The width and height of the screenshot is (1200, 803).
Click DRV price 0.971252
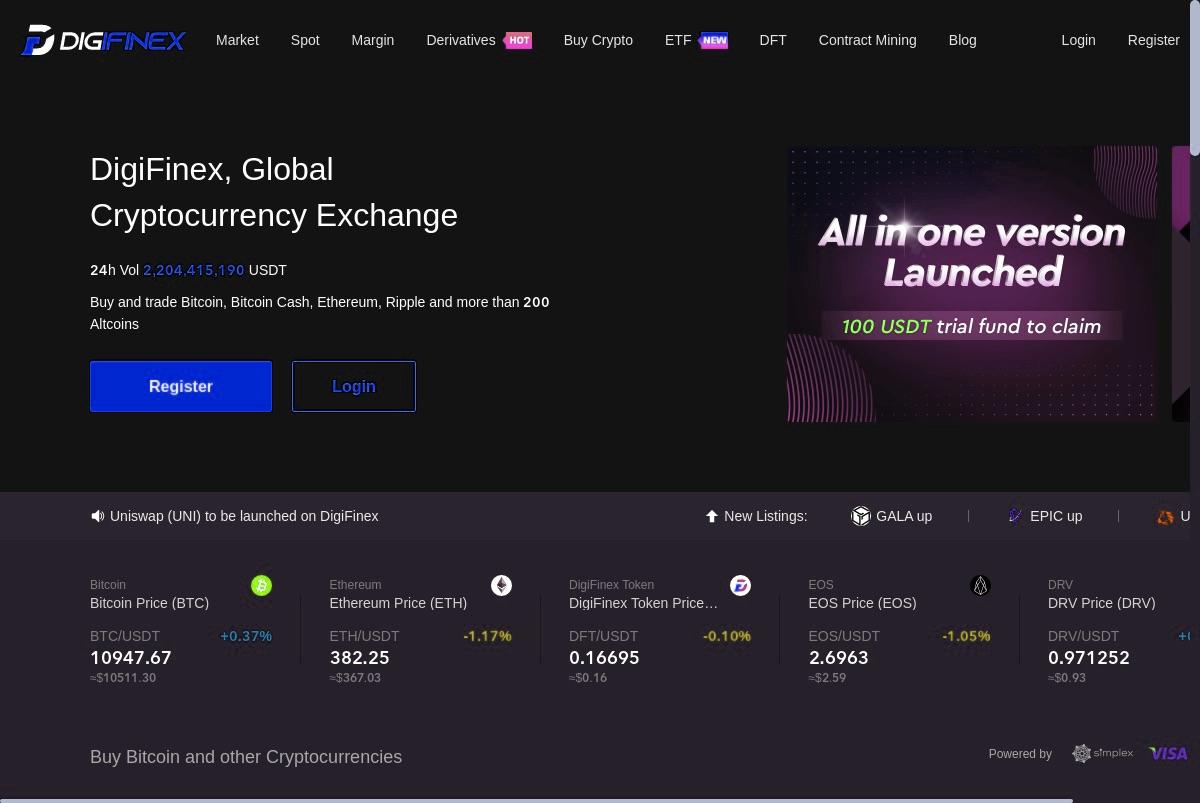[x=1089, y=658]
